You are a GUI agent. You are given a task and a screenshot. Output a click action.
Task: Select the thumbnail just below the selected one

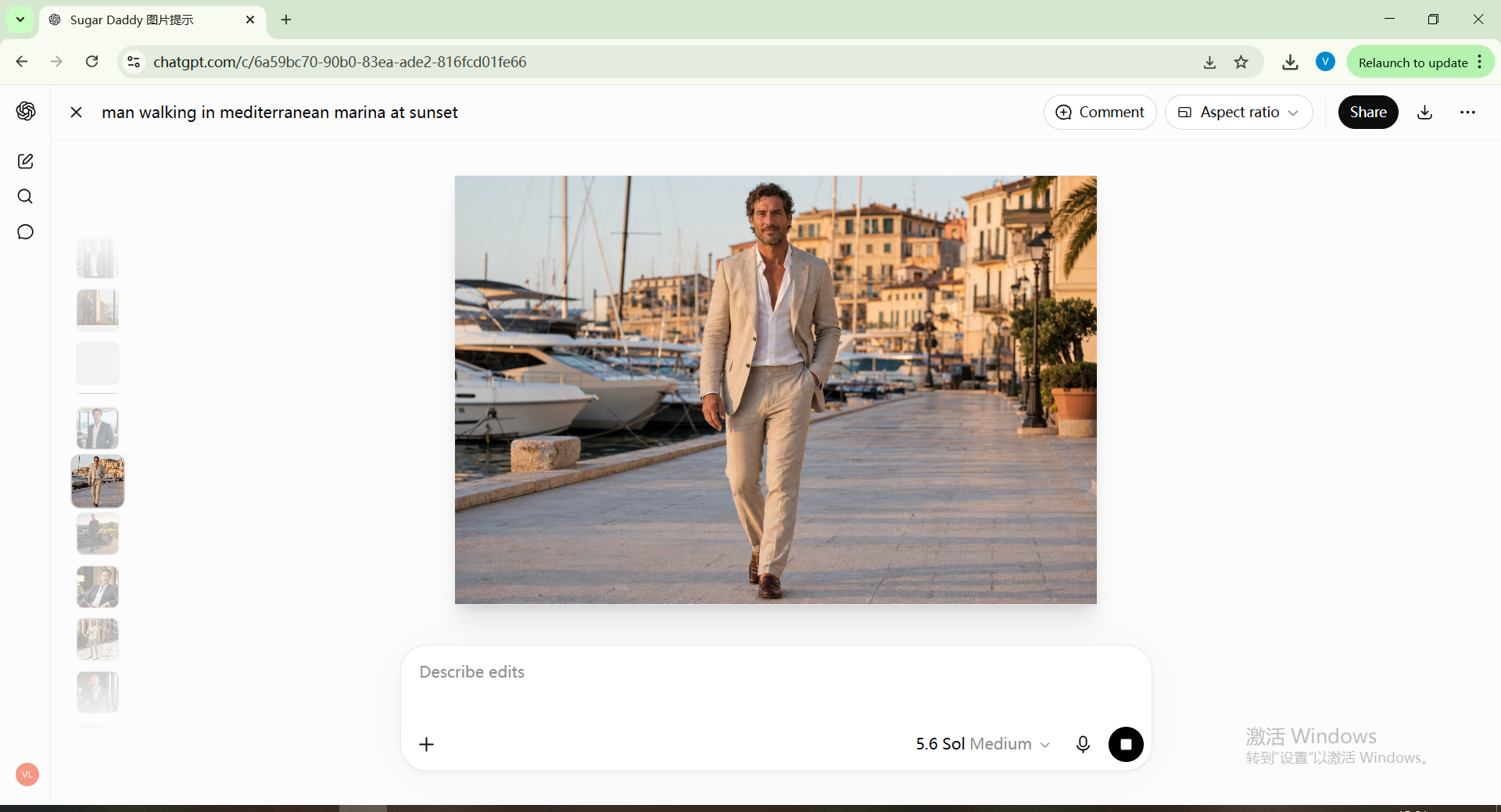[98, 534]
